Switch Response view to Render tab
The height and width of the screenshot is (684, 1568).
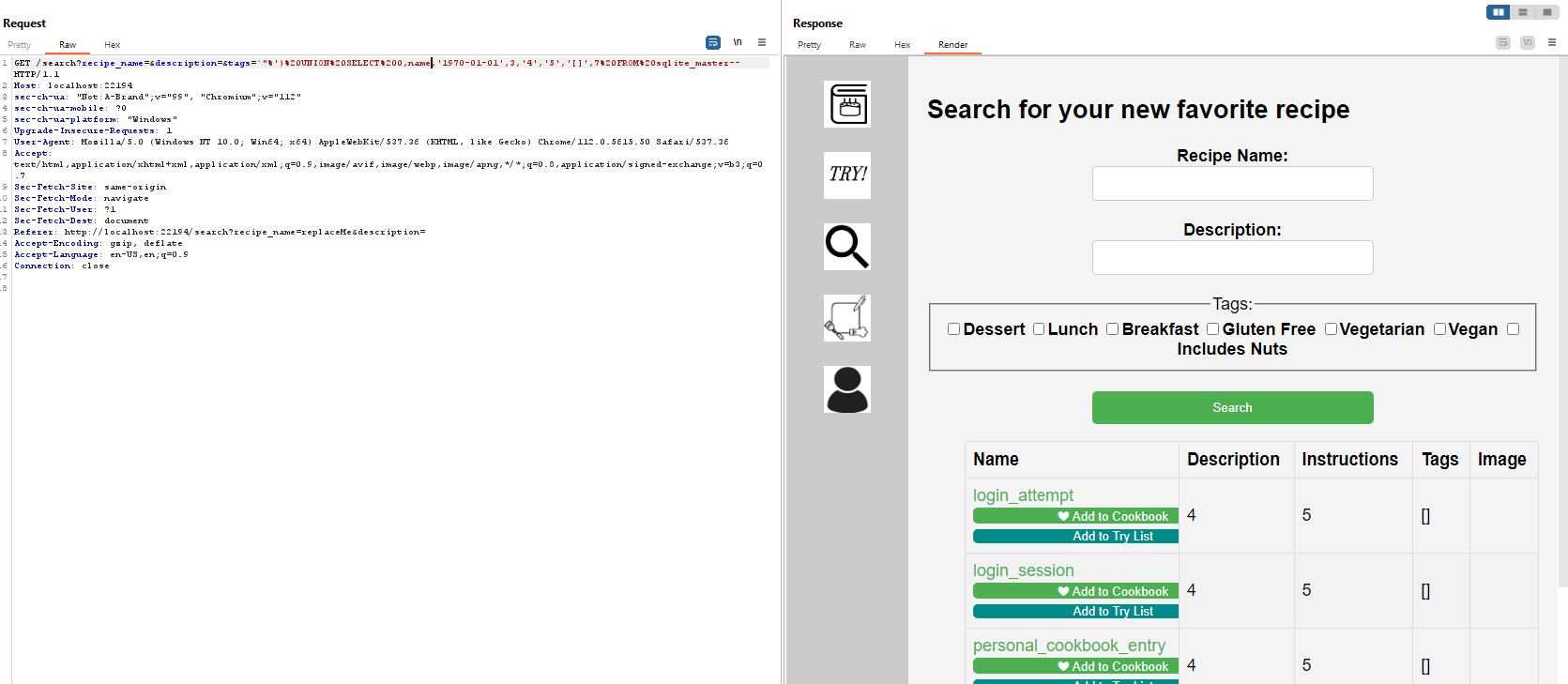coord(952,45)
